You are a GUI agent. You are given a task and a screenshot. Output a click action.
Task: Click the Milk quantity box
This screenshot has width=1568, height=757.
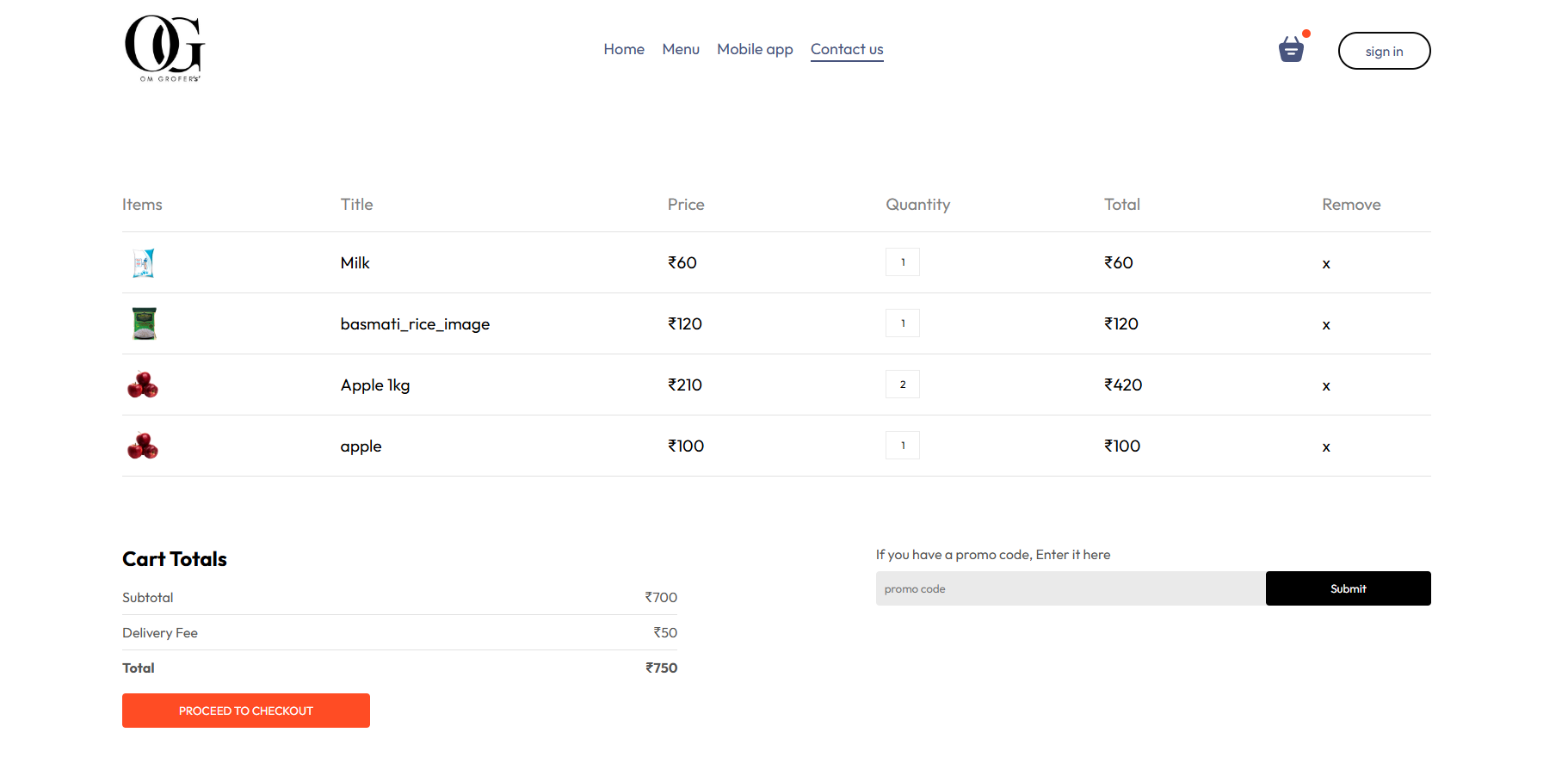[903, 262]
